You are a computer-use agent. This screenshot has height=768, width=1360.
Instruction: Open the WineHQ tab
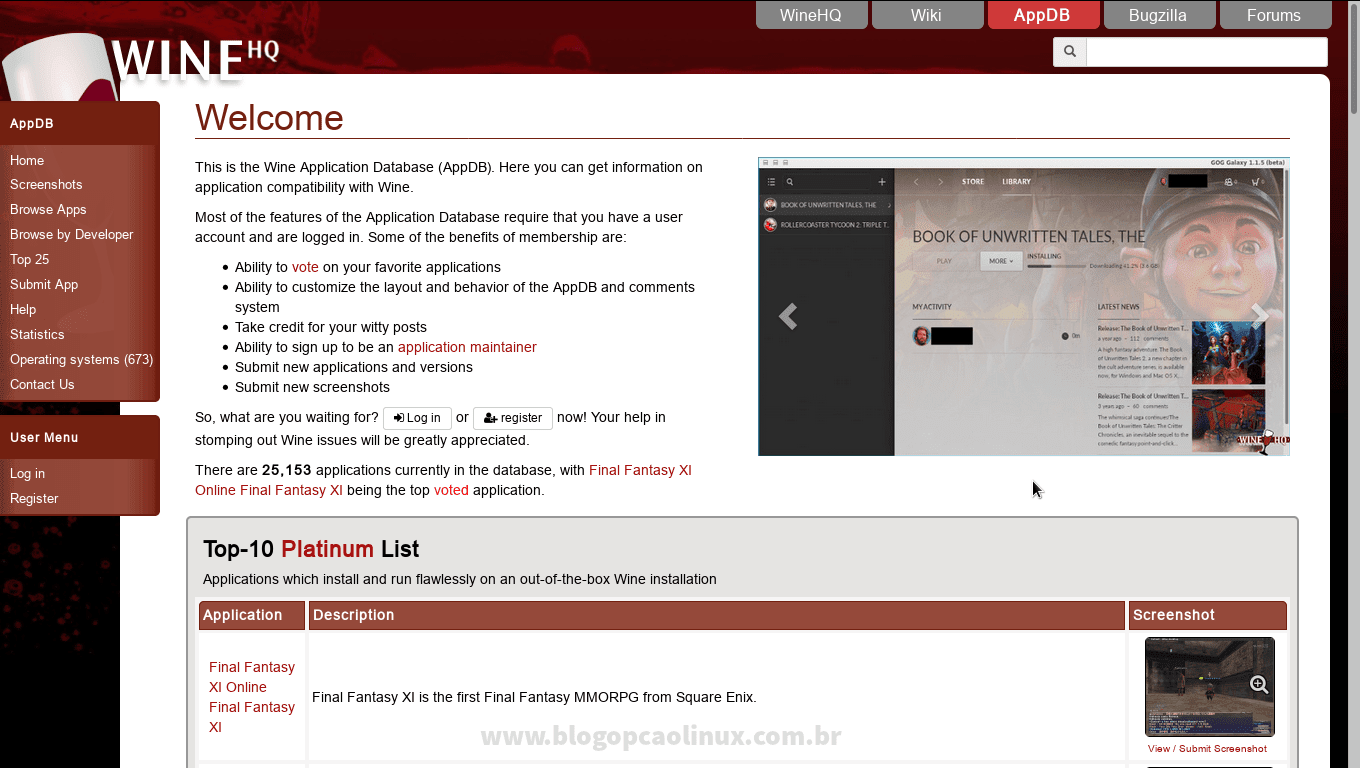pyautogui.click(x=811, y=15)
